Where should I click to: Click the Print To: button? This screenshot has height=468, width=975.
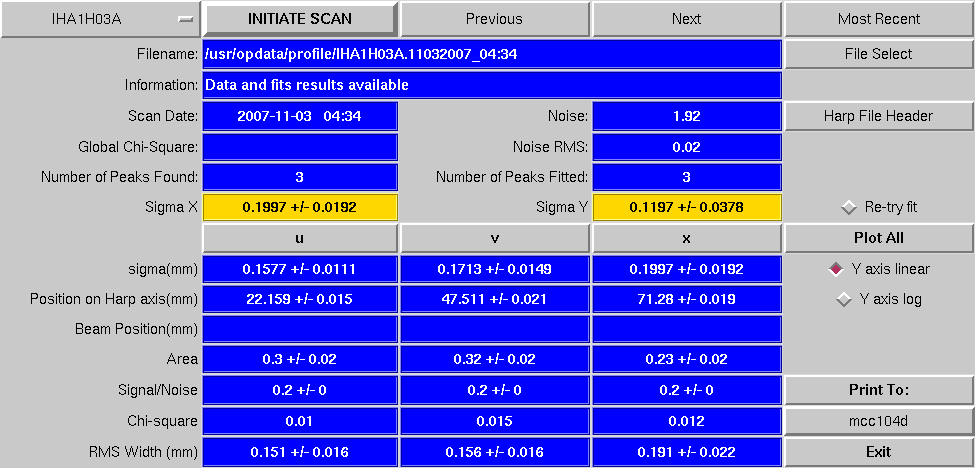879,390
